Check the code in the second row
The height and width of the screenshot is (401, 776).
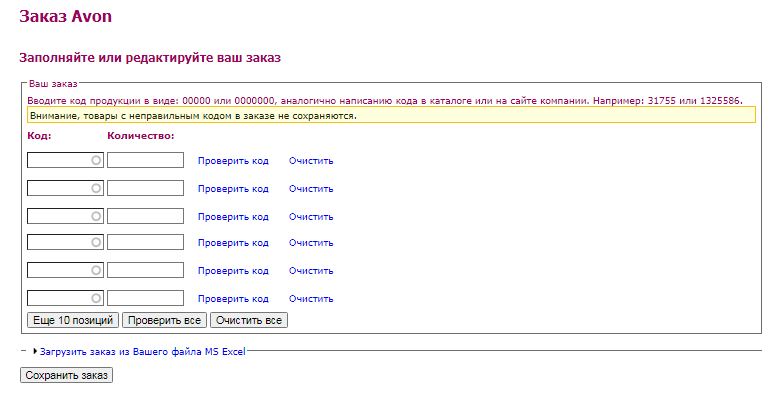coord(233,189)
